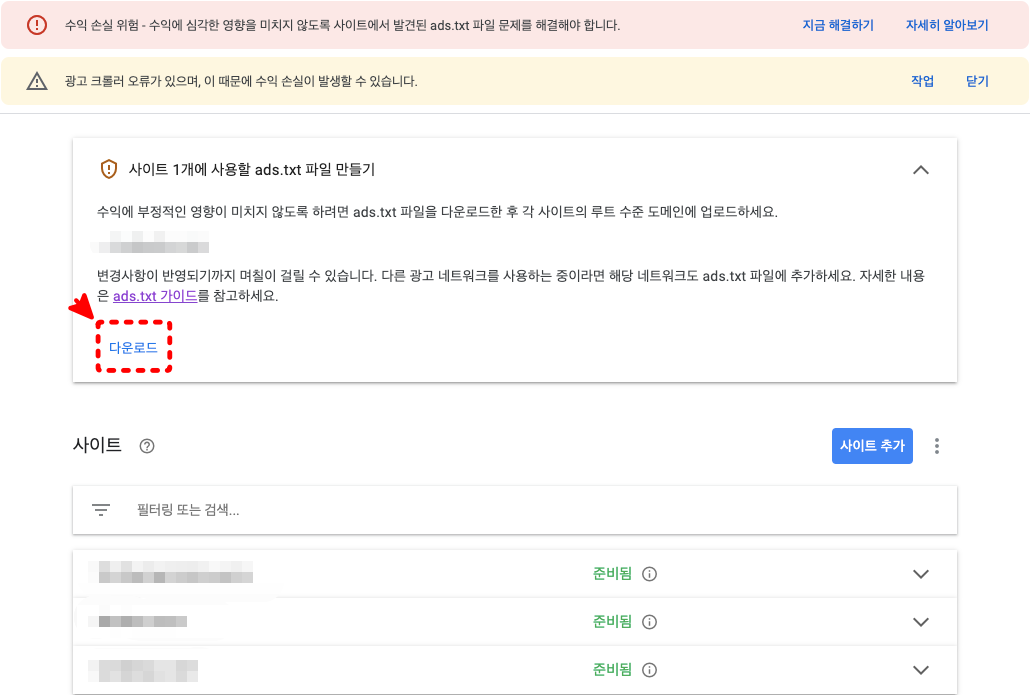Collapse the ads.txt 파일 만들기 card

[x=921, y=169]
